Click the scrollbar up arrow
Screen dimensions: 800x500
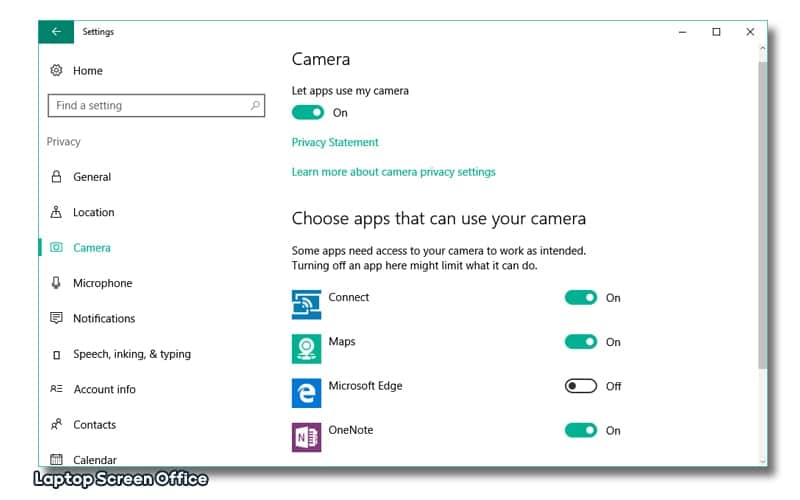762,48
